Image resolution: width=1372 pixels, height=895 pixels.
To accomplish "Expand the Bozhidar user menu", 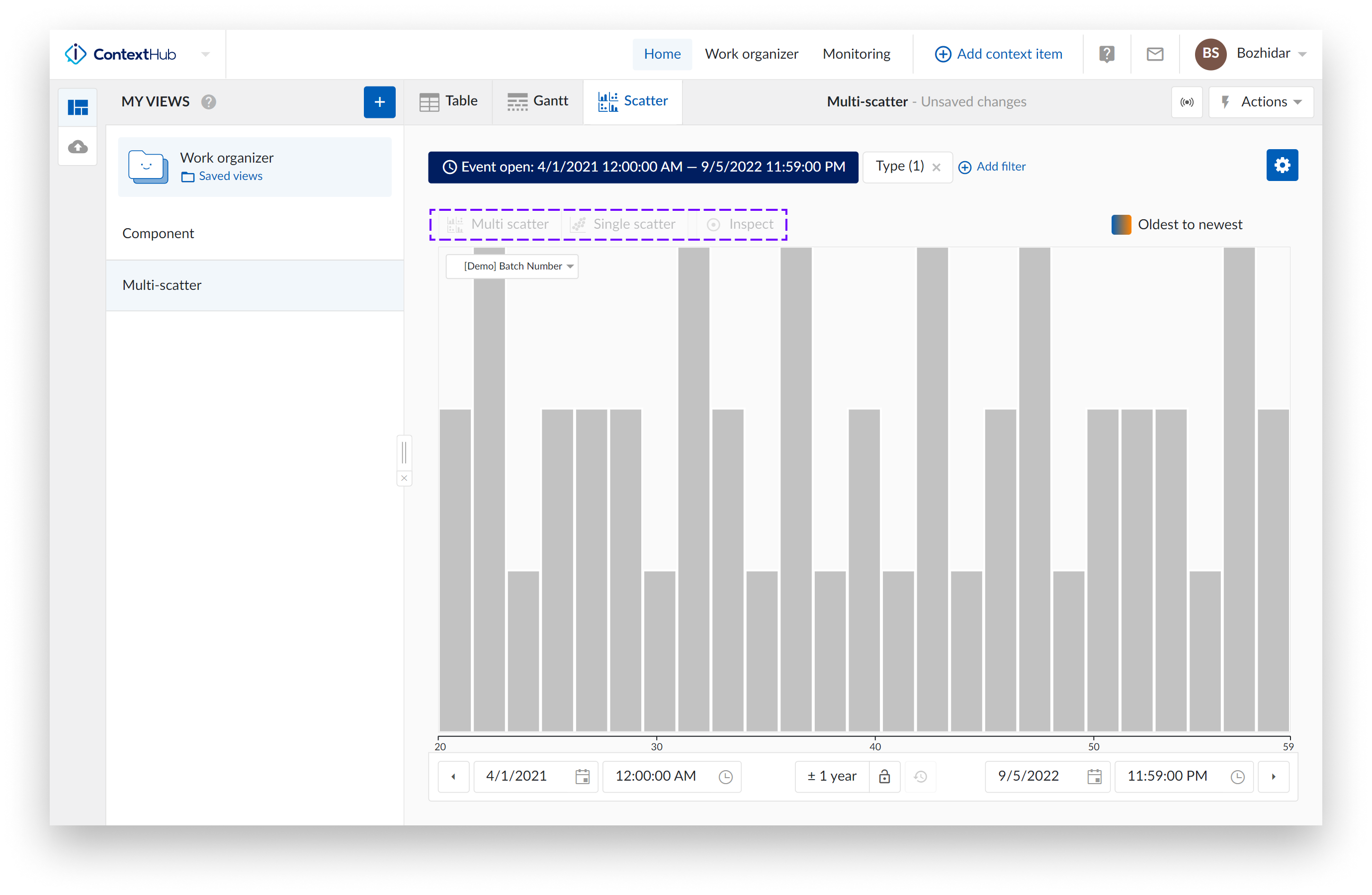I will click(x=1271, y=54).
